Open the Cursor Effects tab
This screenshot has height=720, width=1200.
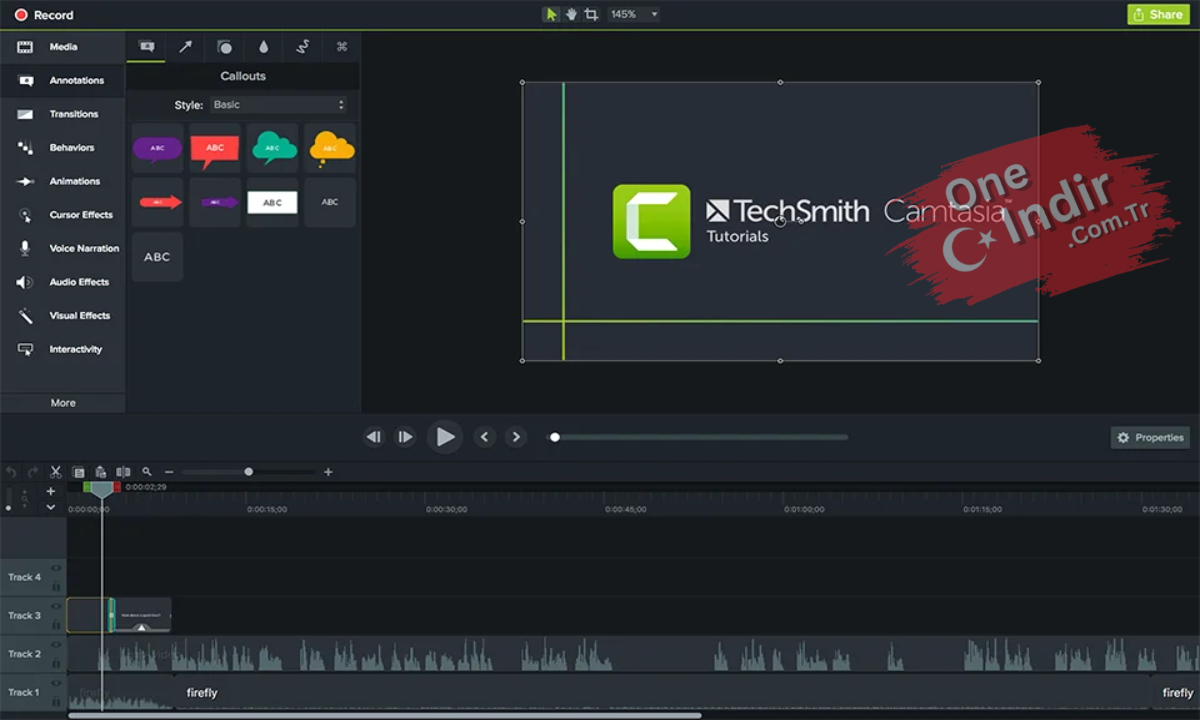coord(62,215)
